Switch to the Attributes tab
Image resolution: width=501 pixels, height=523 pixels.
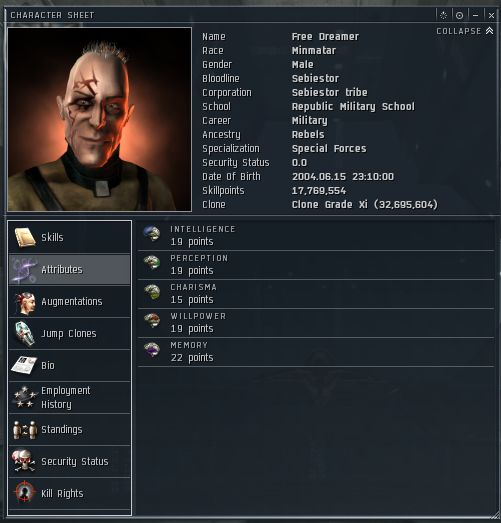[69, 270]
